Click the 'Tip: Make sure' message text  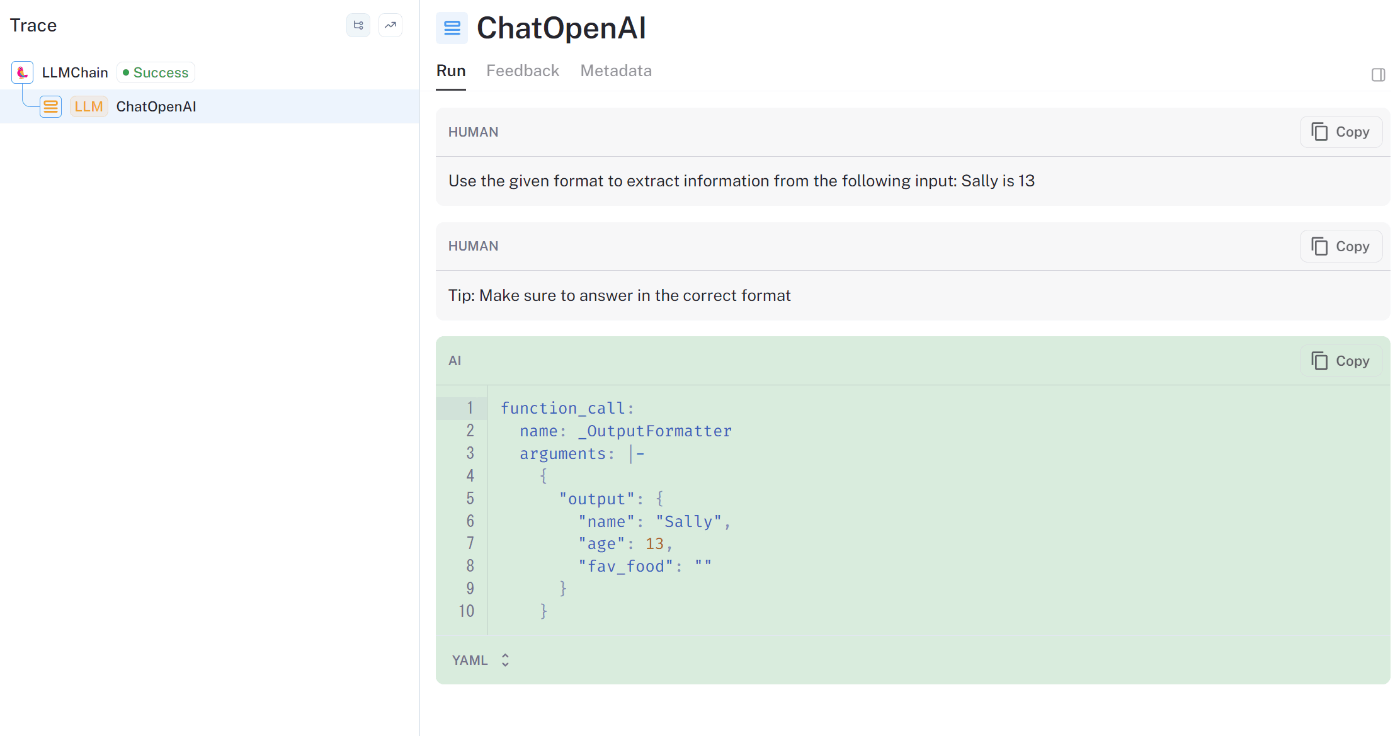pos(620,295)
